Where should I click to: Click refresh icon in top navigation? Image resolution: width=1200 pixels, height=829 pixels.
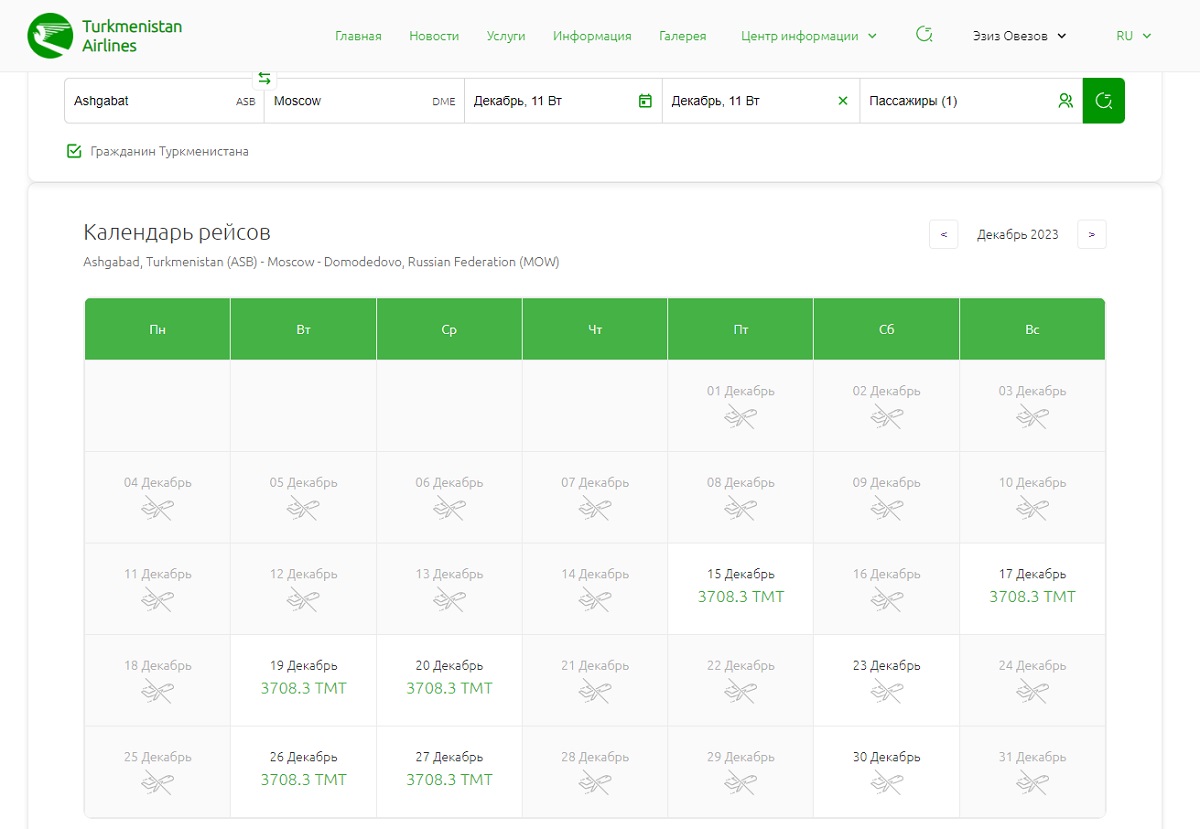pos(924,35)
